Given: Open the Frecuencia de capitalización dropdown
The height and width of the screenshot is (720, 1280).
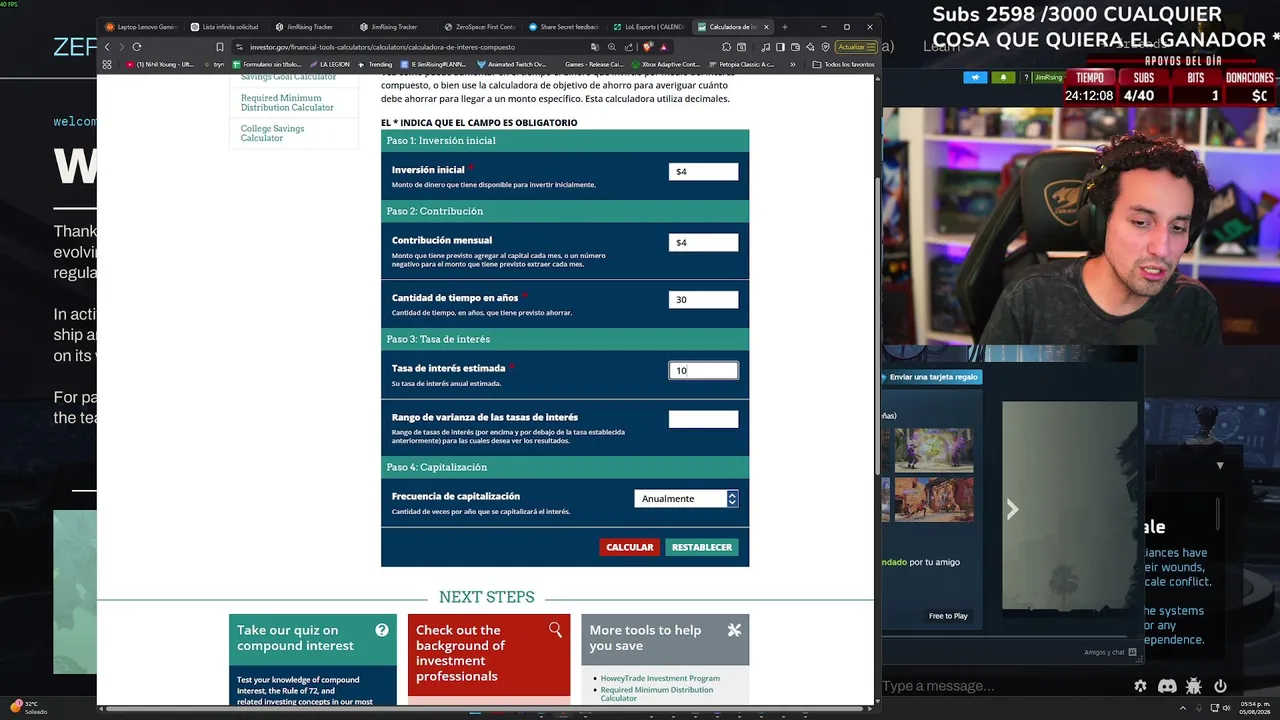Looking at the screenshot, I should (x=686, y=498).
